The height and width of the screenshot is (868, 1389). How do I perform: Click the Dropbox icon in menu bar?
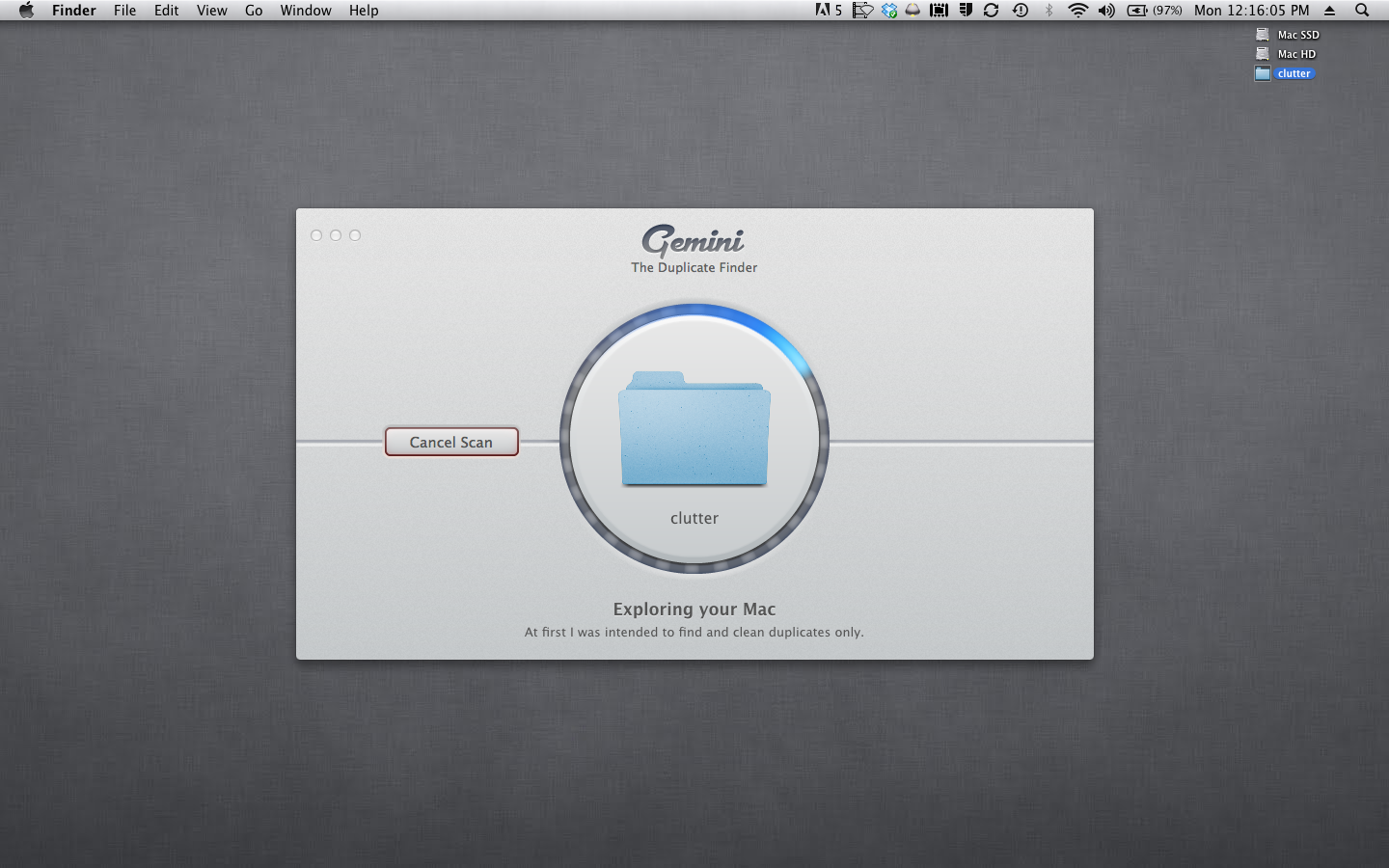pyautogui.click(x=889, y=11)
